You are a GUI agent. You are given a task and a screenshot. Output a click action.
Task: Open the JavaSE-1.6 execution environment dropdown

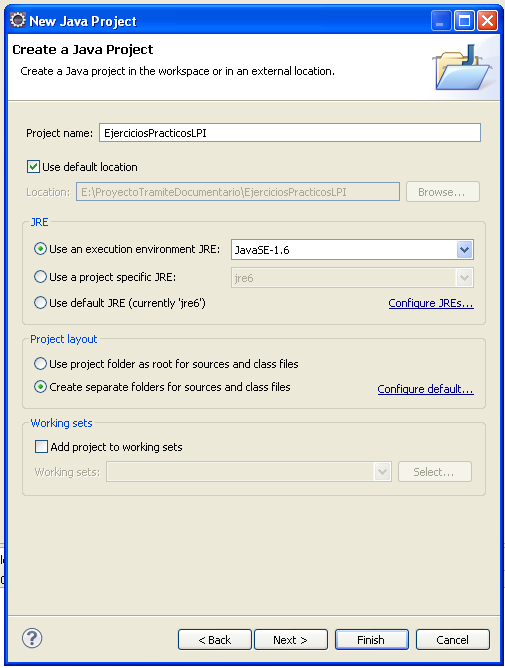[465, 250]
